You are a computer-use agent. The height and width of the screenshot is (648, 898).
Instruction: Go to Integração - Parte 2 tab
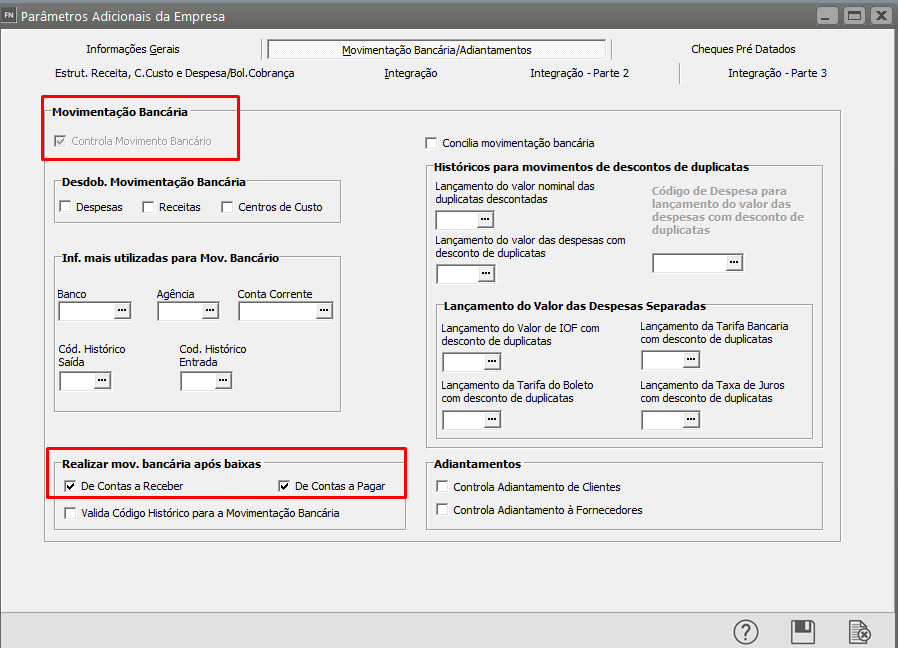(579, 73)
